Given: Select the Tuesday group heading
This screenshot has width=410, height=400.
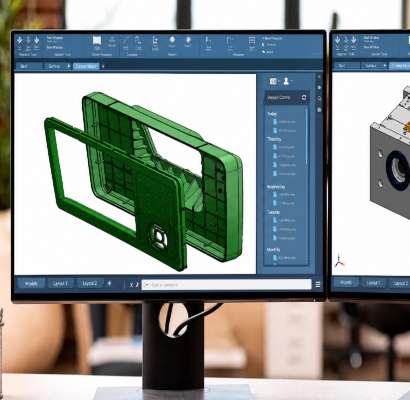Looking at the screenshot, I should tap(273, 212).
